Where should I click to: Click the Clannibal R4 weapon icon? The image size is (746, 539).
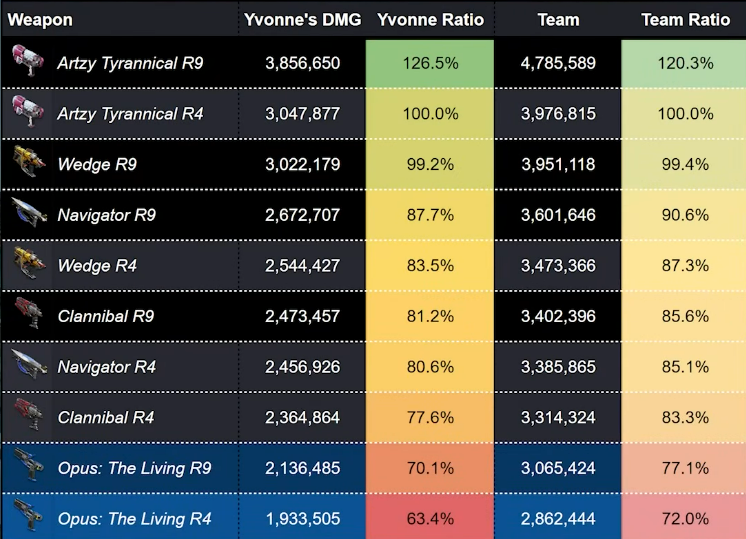pyautogui.click(x=29, y=415)
